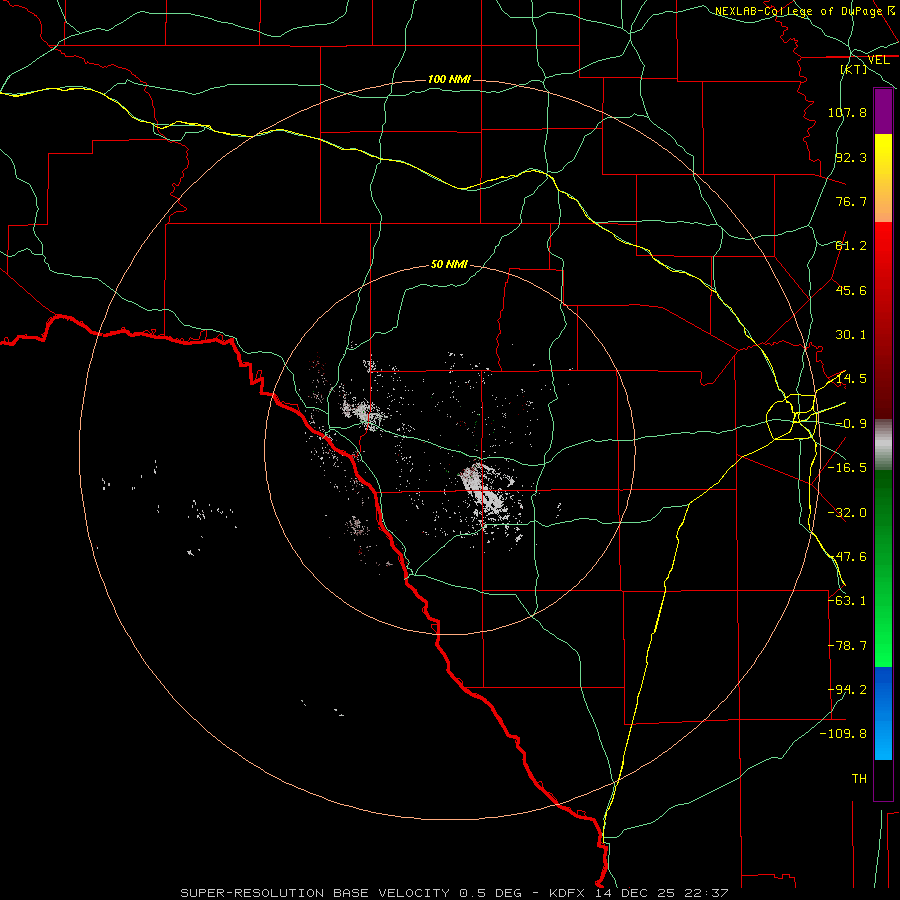The height and width of the screenshot is (900, 900).
Task: Click the 50 NMI range ring label
Action: 449,265
